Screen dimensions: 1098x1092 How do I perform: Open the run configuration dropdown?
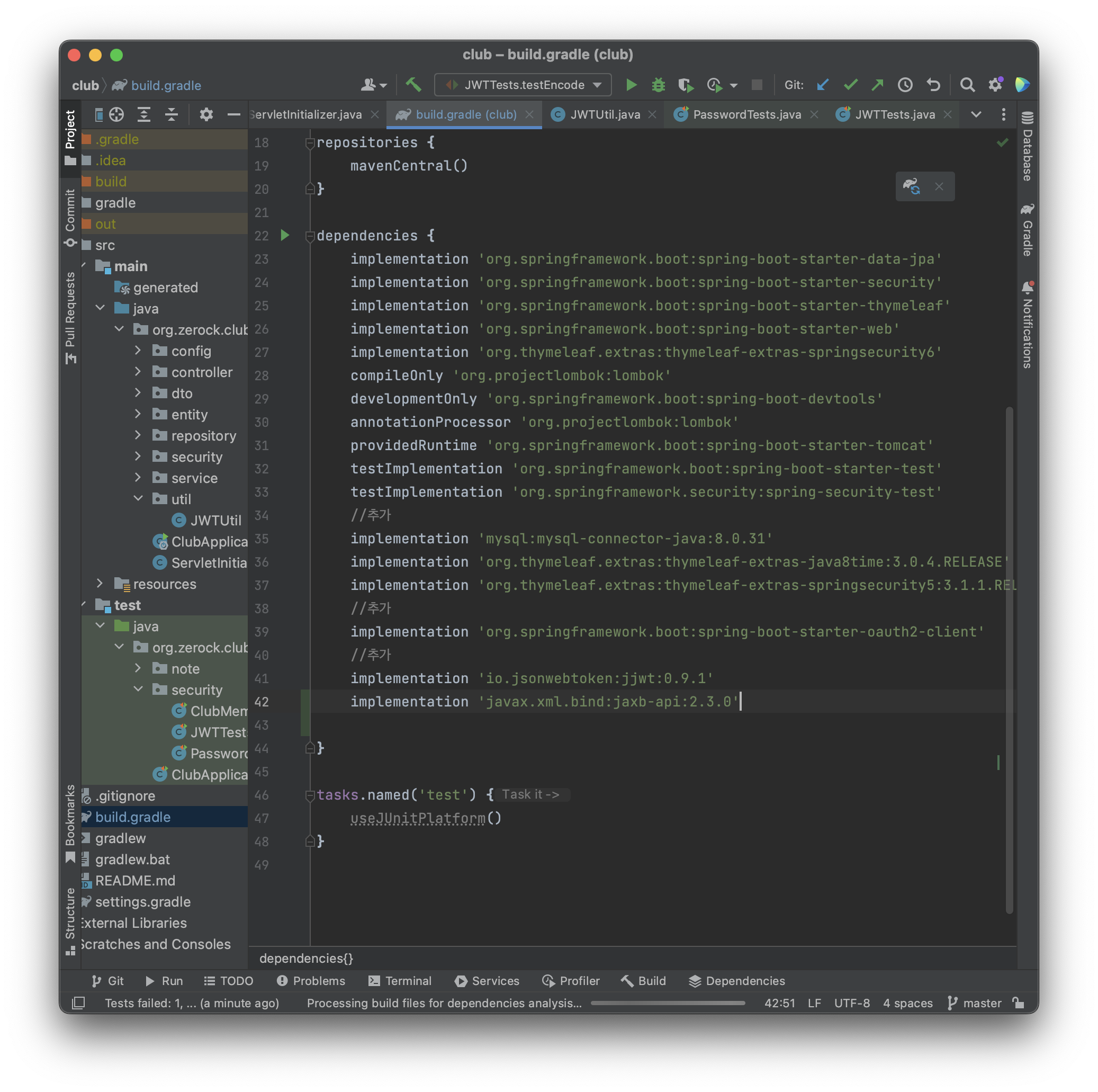(523, 85)
